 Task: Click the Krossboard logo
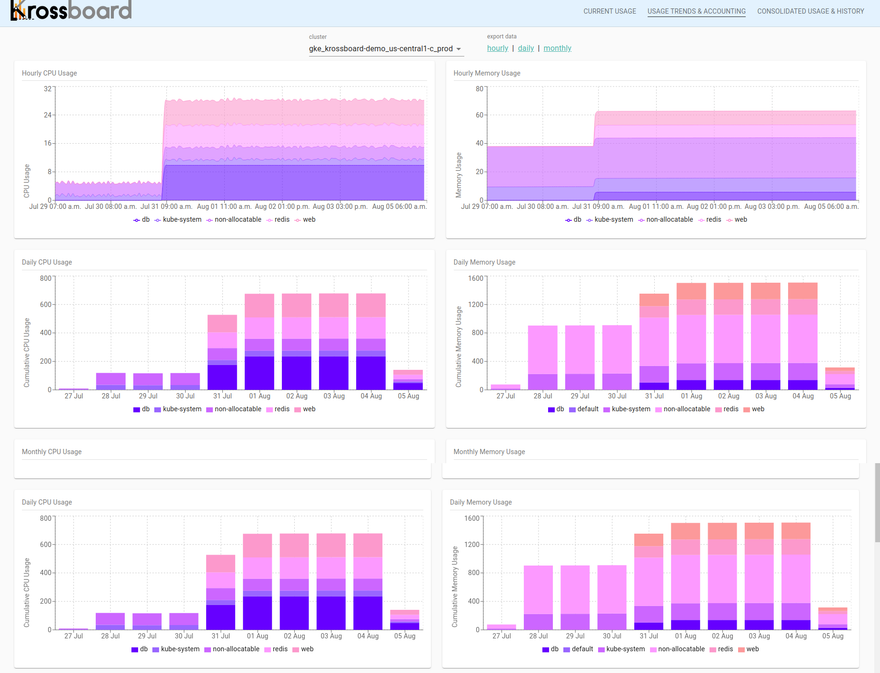(70, 11)
